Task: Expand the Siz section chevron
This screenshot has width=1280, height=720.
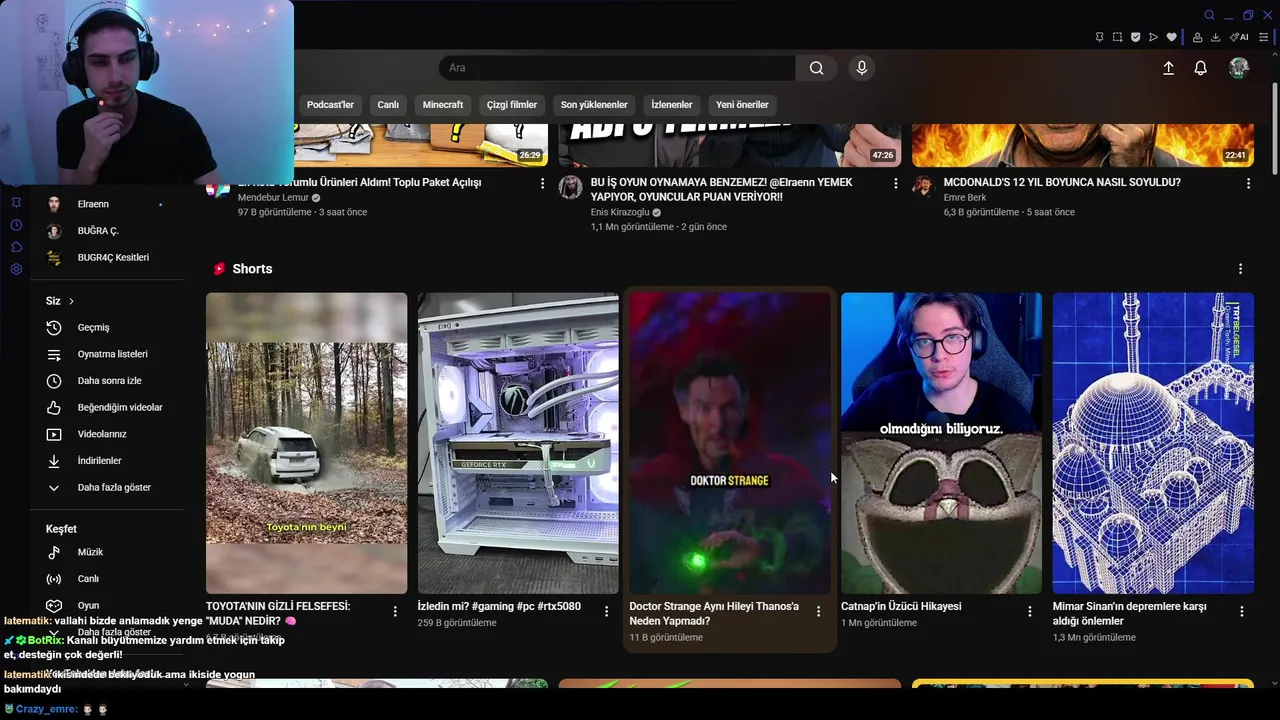Action: 71,301
